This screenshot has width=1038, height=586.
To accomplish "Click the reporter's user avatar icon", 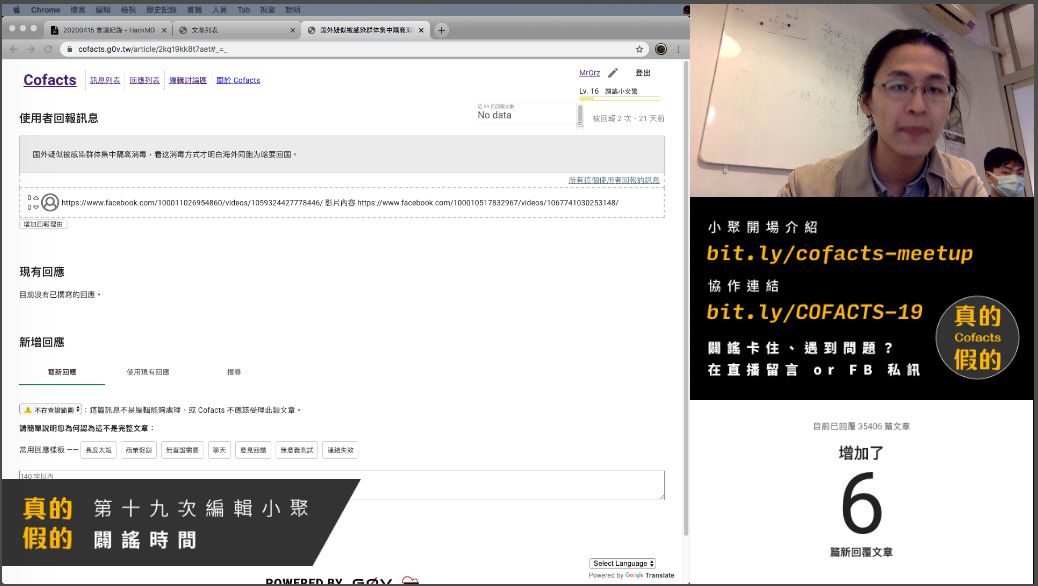I will tap(50, 203).
